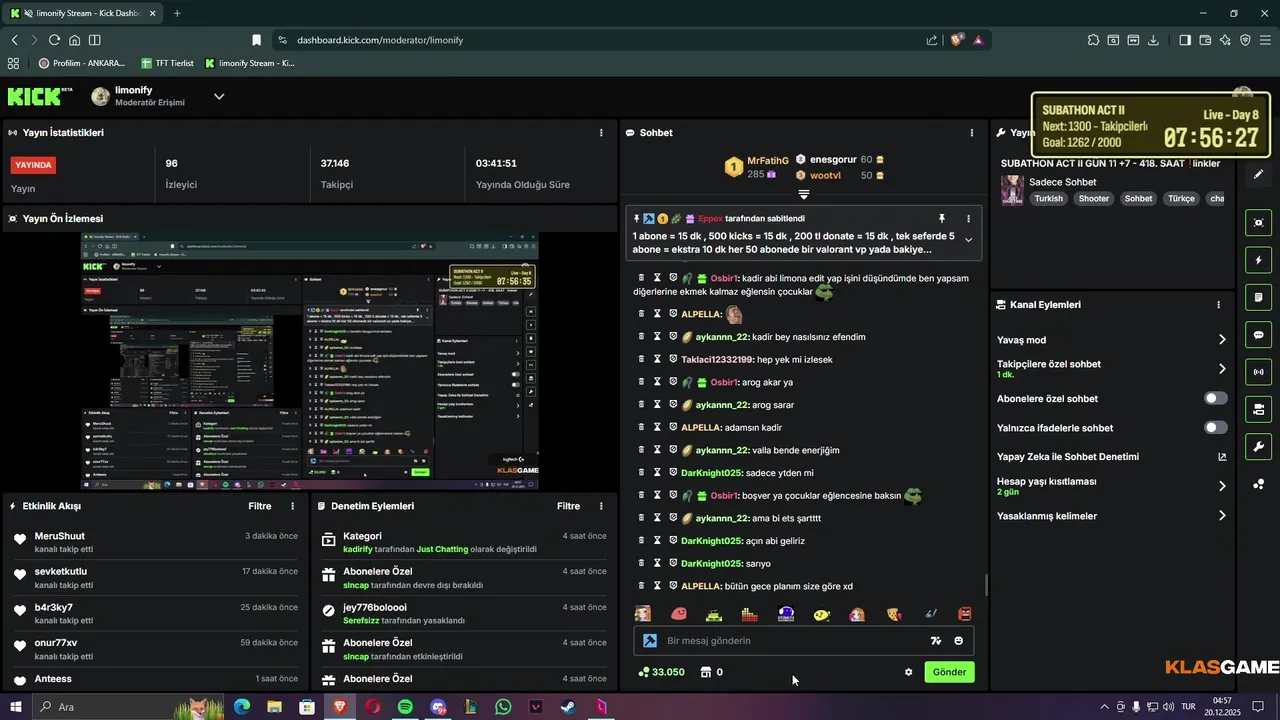This screenshot has height=720, width=1280.
Task: Click the stream preview thumbnail
Action: [310, 362]
